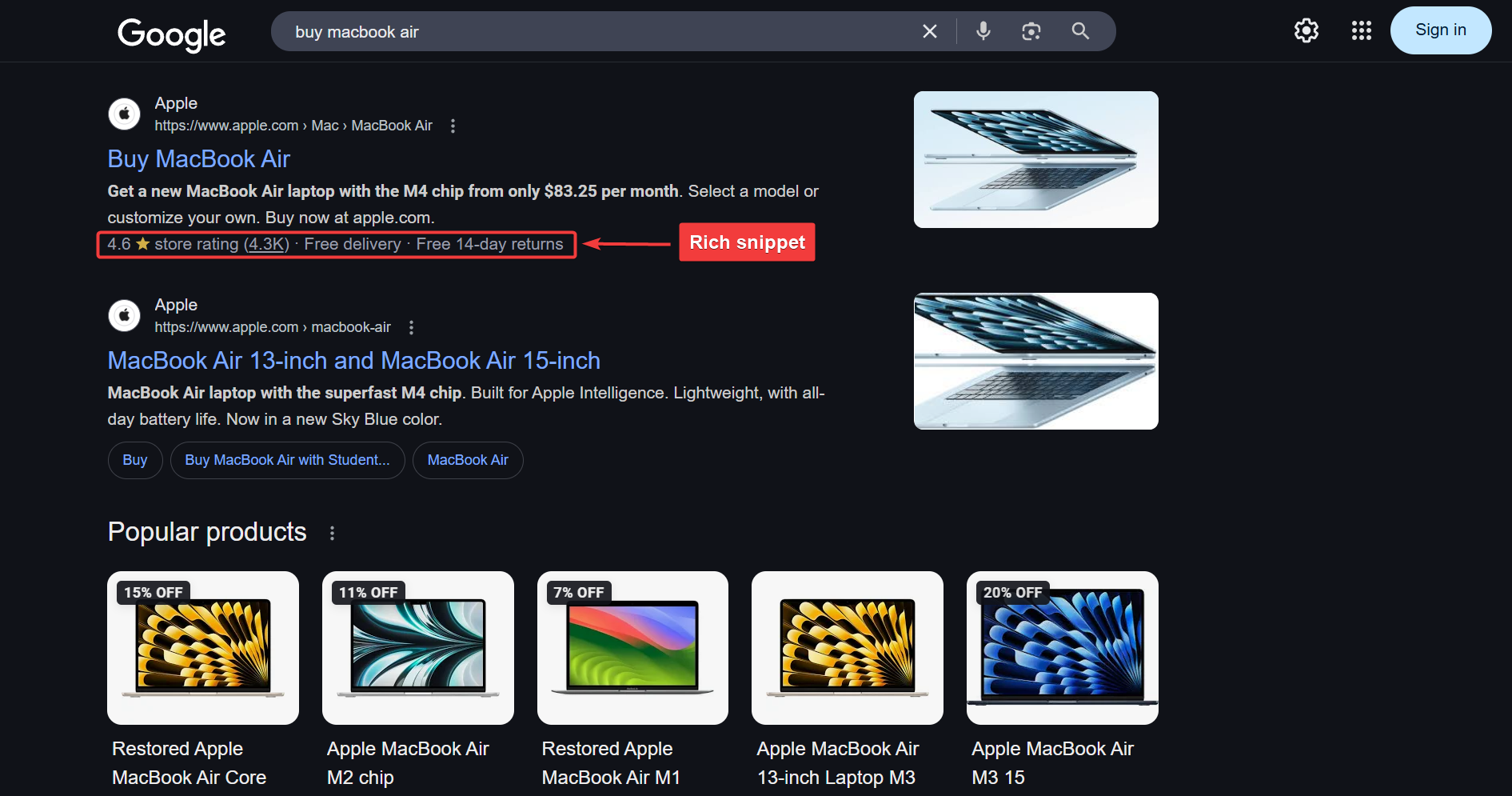The height and width of the screenshot is (796, 1512).
Task: Click 'Apple MacBook Air 13-inch Laptop M3' title
Action: [x=838, y=763]
